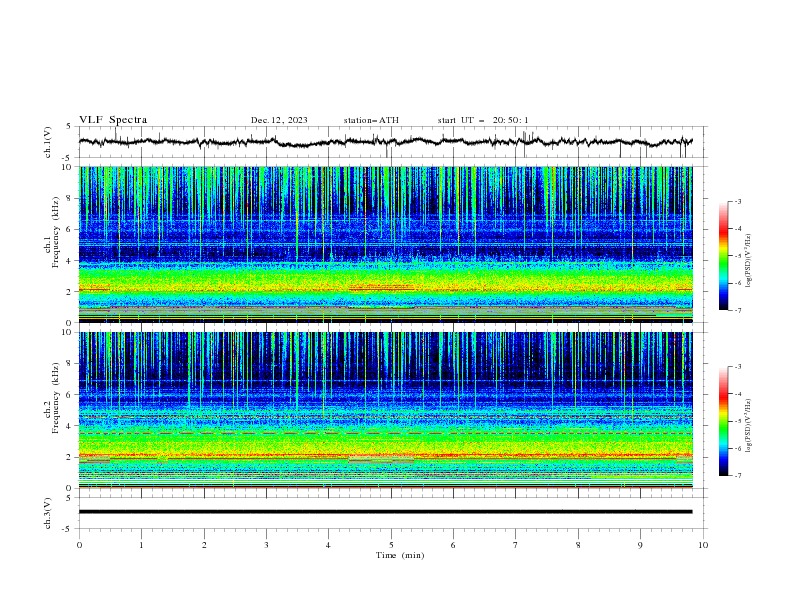The width and height of the screenshot is (792, 612).
Task: Click time axis tick label "2"
Action: tap(204, 545)
